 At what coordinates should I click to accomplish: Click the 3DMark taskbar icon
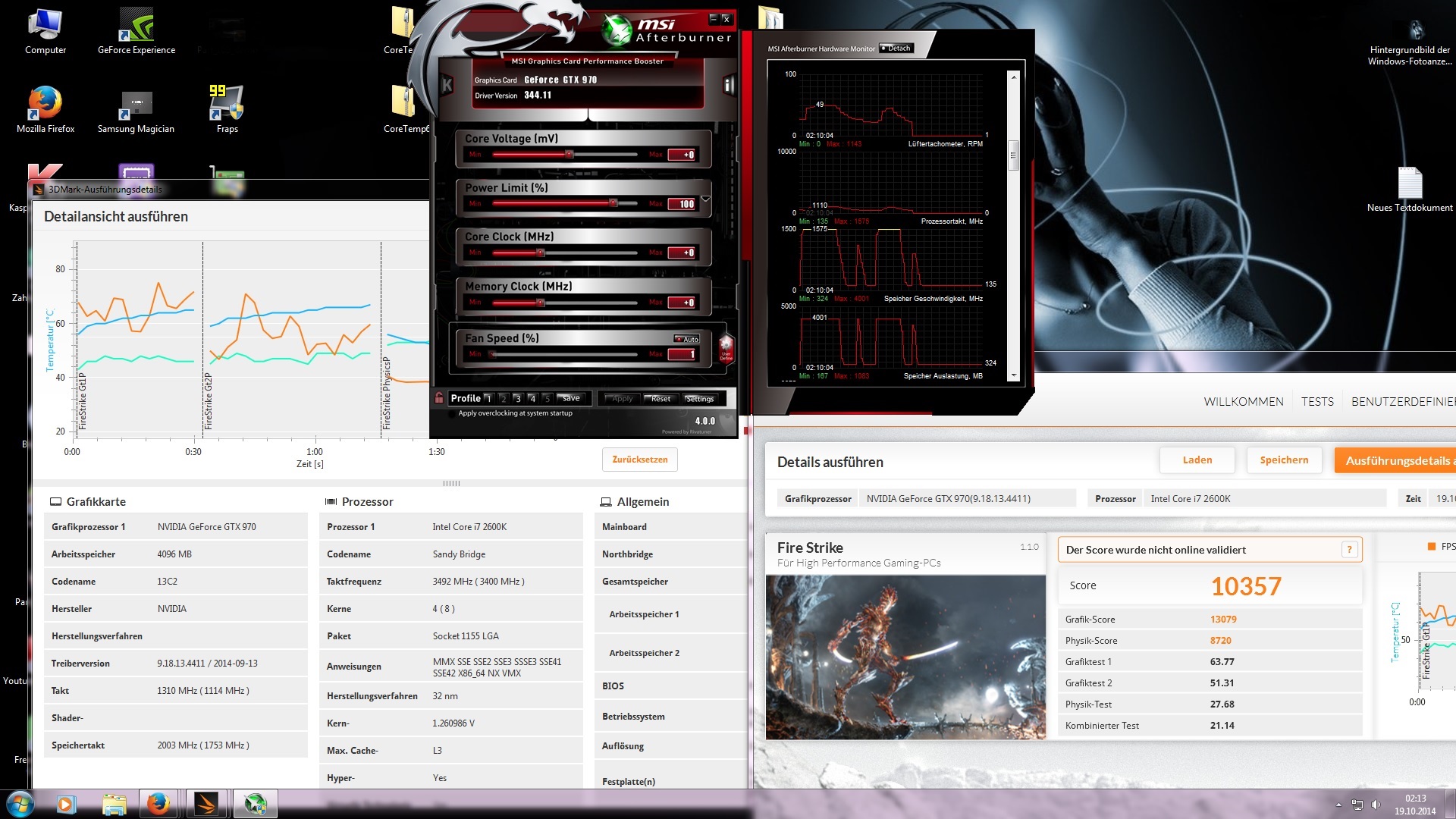click(x=206, y=804)
